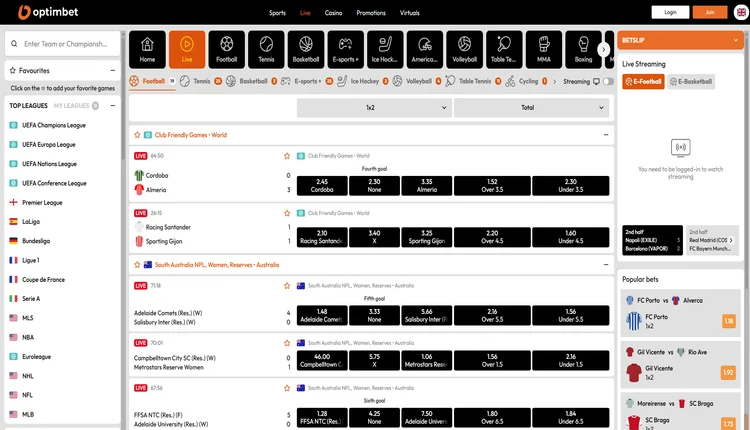Open the 1x2 market dropdown

click(374, 108)
